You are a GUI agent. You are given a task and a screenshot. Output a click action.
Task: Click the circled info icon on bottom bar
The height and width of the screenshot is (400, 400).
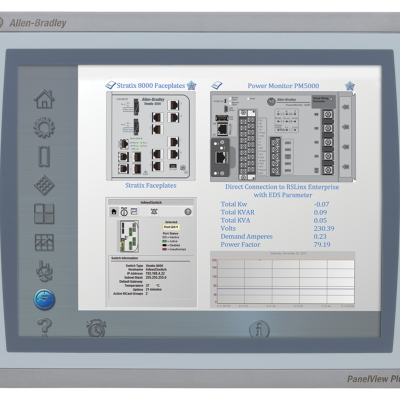[x=259, y=330]
